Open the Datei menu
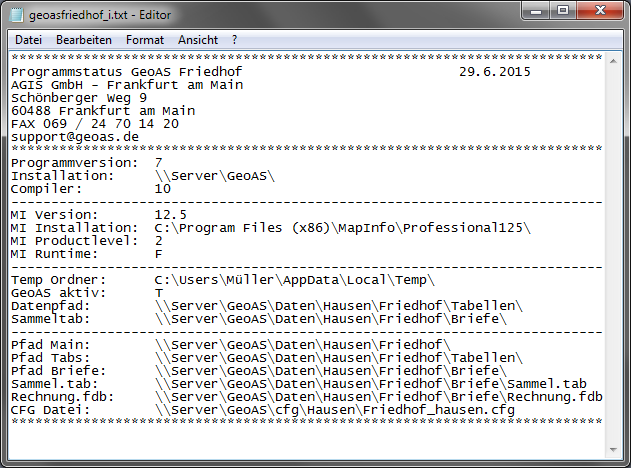Screen dimensions: 631x468 pos(28,40)
